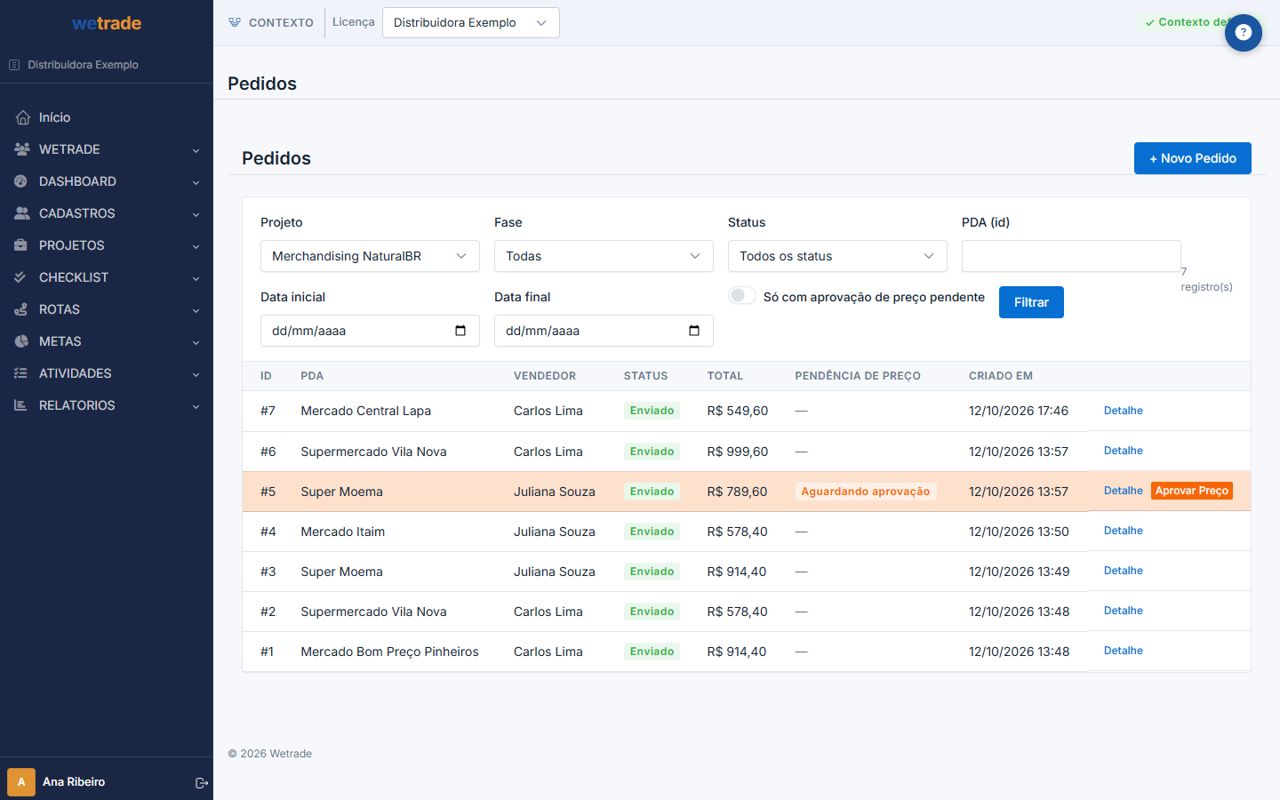Open the Licença dropdown

click(x=471, y=23)
